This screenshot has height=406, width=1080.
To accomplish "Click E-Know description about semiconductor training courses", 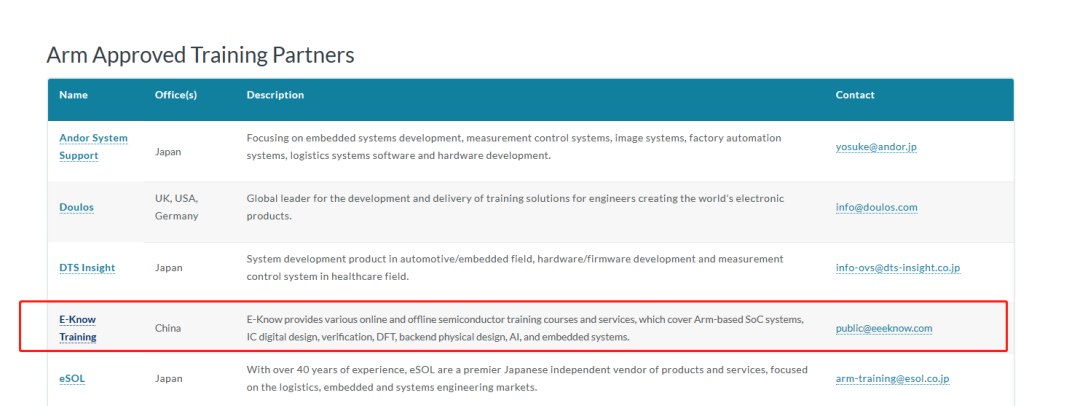I will pyautogui.click(x=525, y=329).
